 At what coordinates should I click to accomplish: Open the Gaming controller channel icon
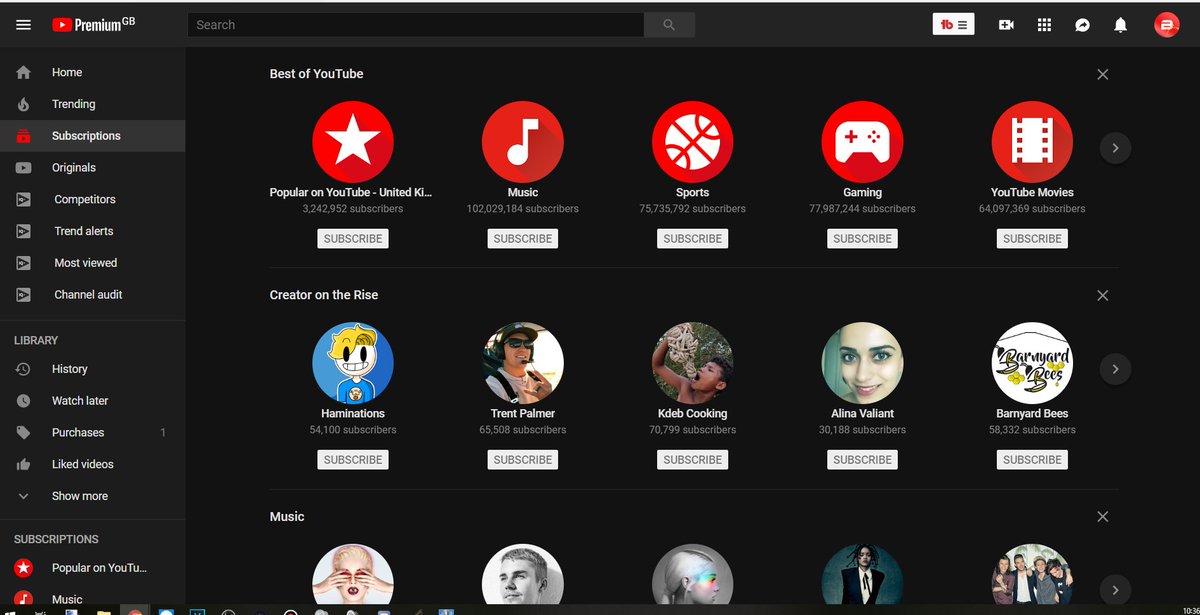pos(862,142)
